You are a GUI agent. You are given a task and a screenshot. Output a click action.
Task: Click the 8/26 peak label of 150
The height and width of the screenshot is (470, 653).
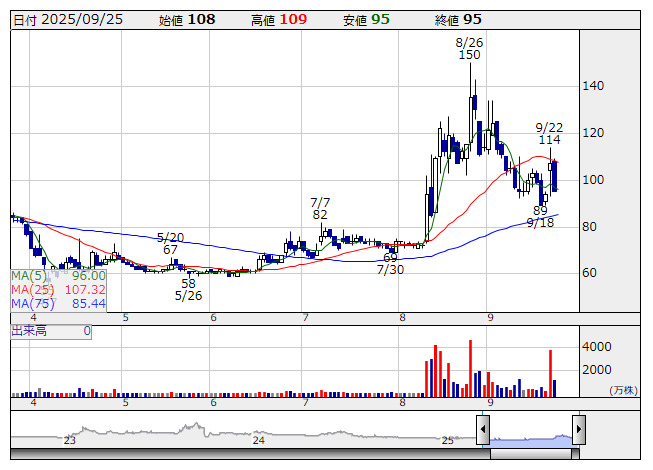coord(469,49)
